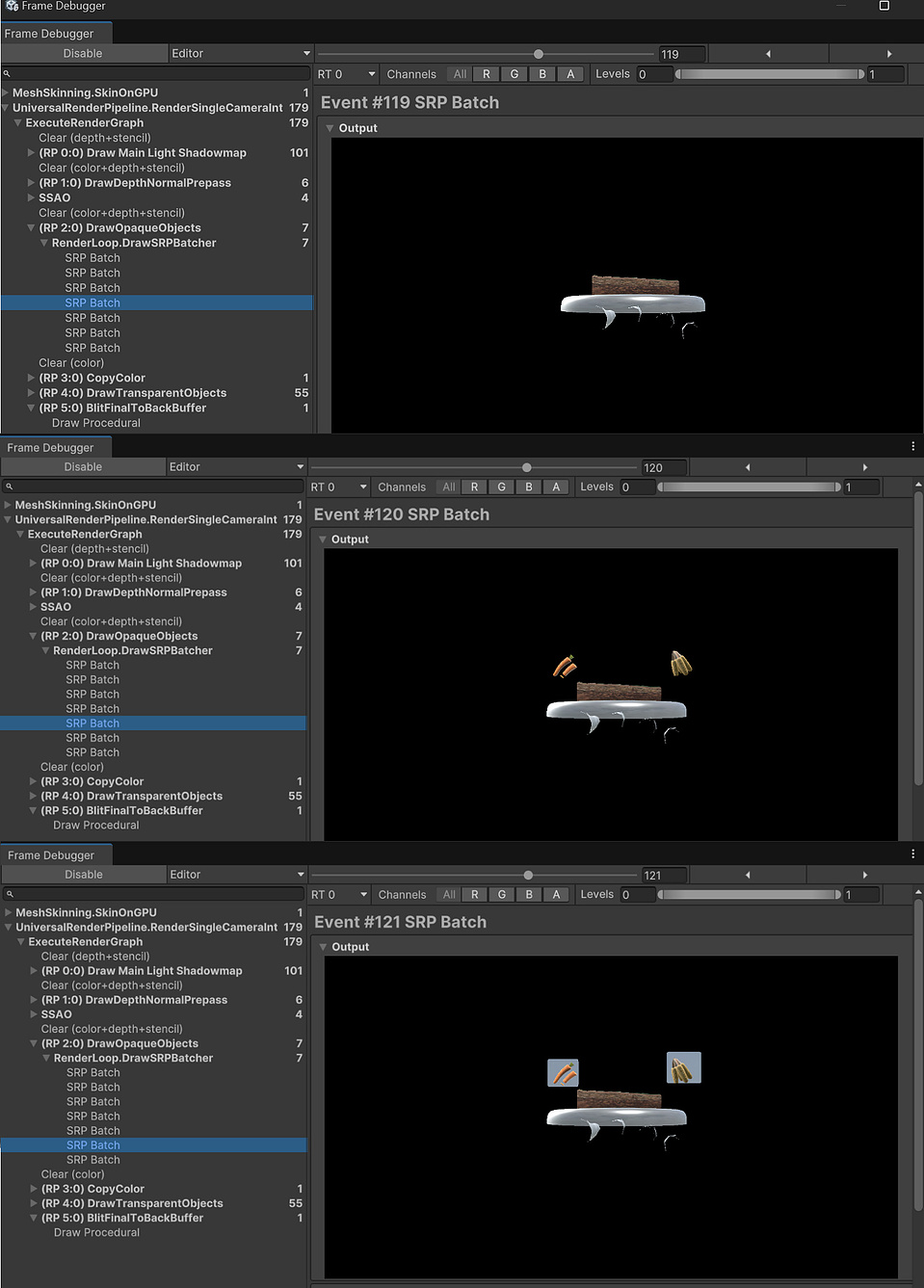Click Levels minimum field in event 119 panel

(x=653, y=74)
